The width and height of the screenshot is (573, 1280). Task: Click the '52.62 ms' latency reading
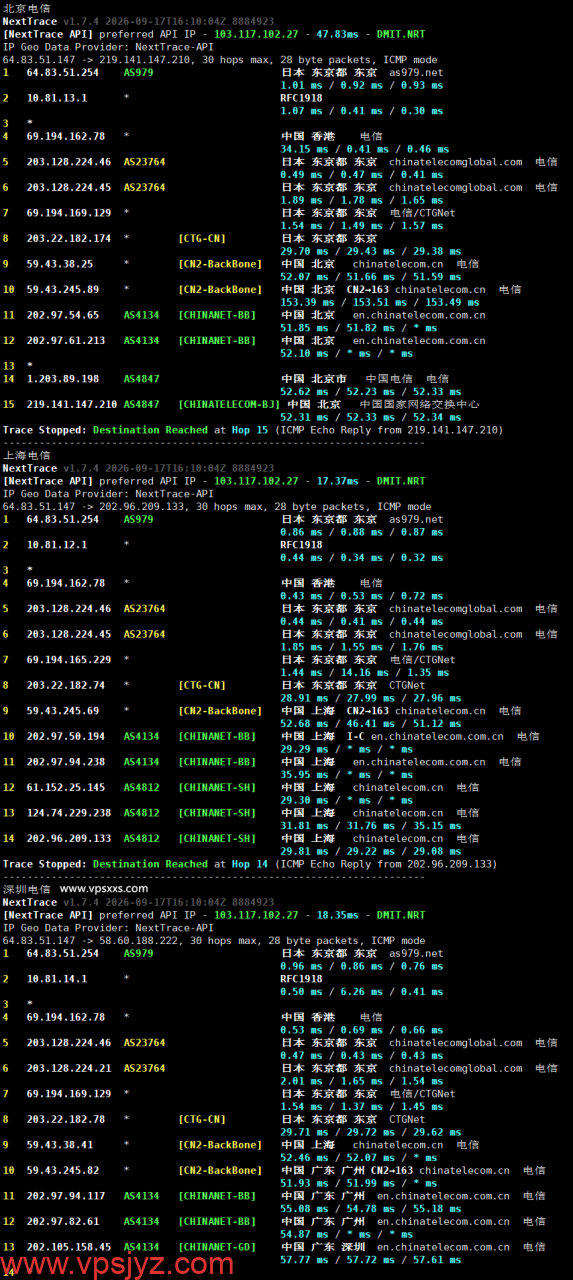point(306,392)
